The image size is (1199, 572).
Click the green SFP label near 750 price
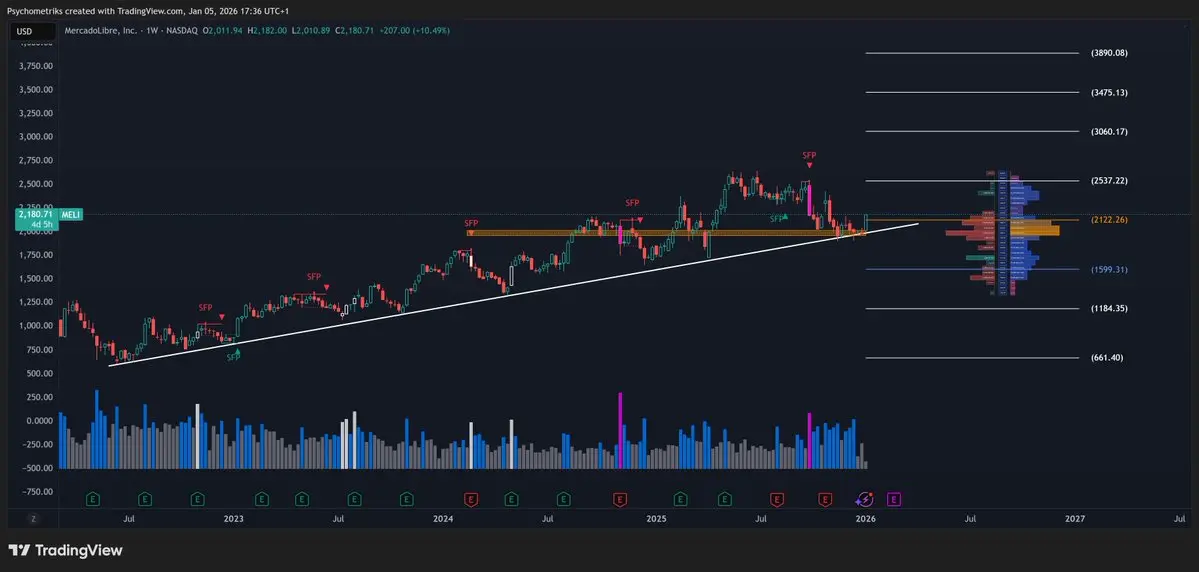(x=233, y=357)
